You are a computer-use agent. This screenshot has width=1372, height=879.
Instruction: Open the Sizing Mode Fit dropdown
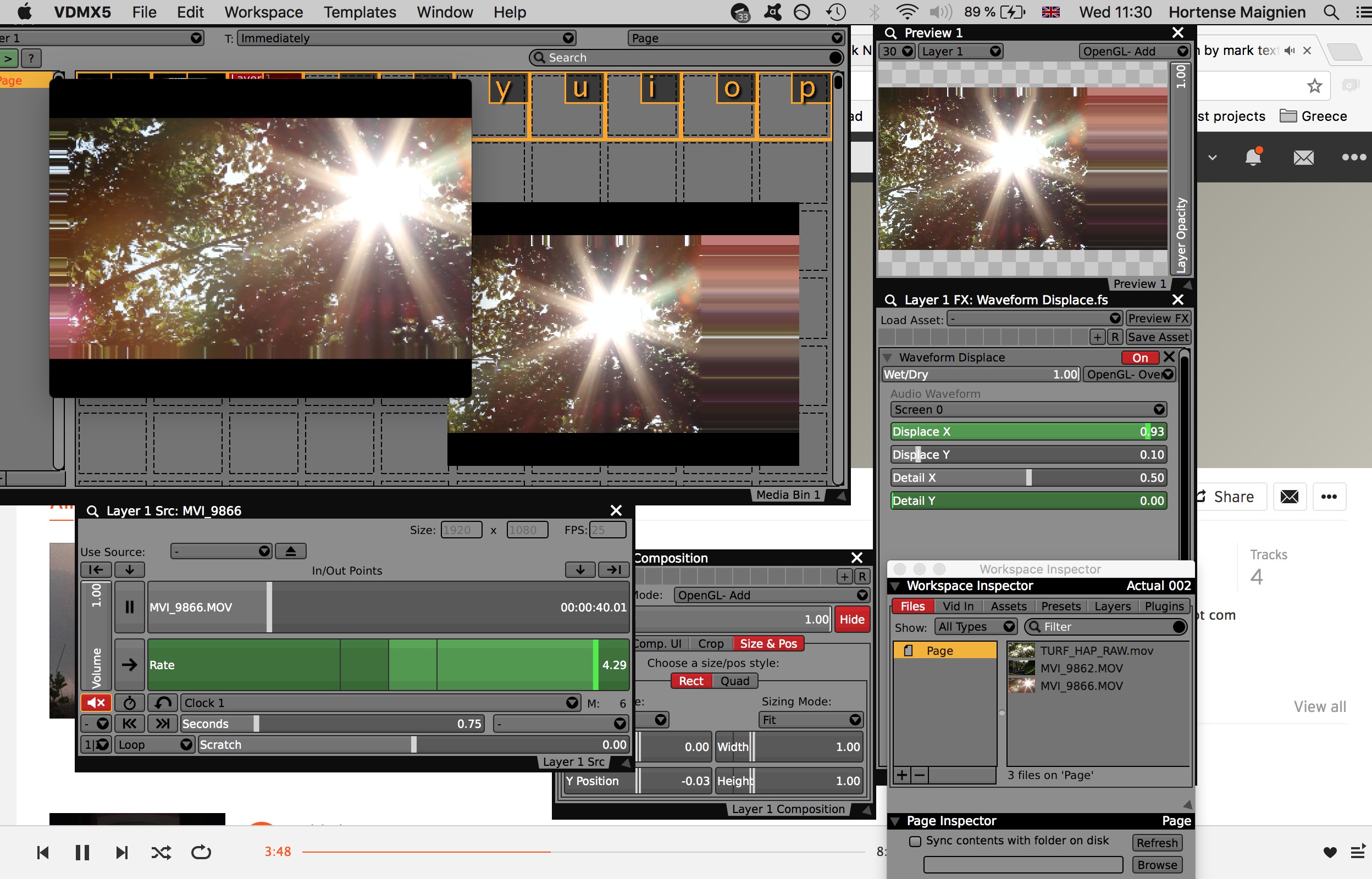(811, 720)
